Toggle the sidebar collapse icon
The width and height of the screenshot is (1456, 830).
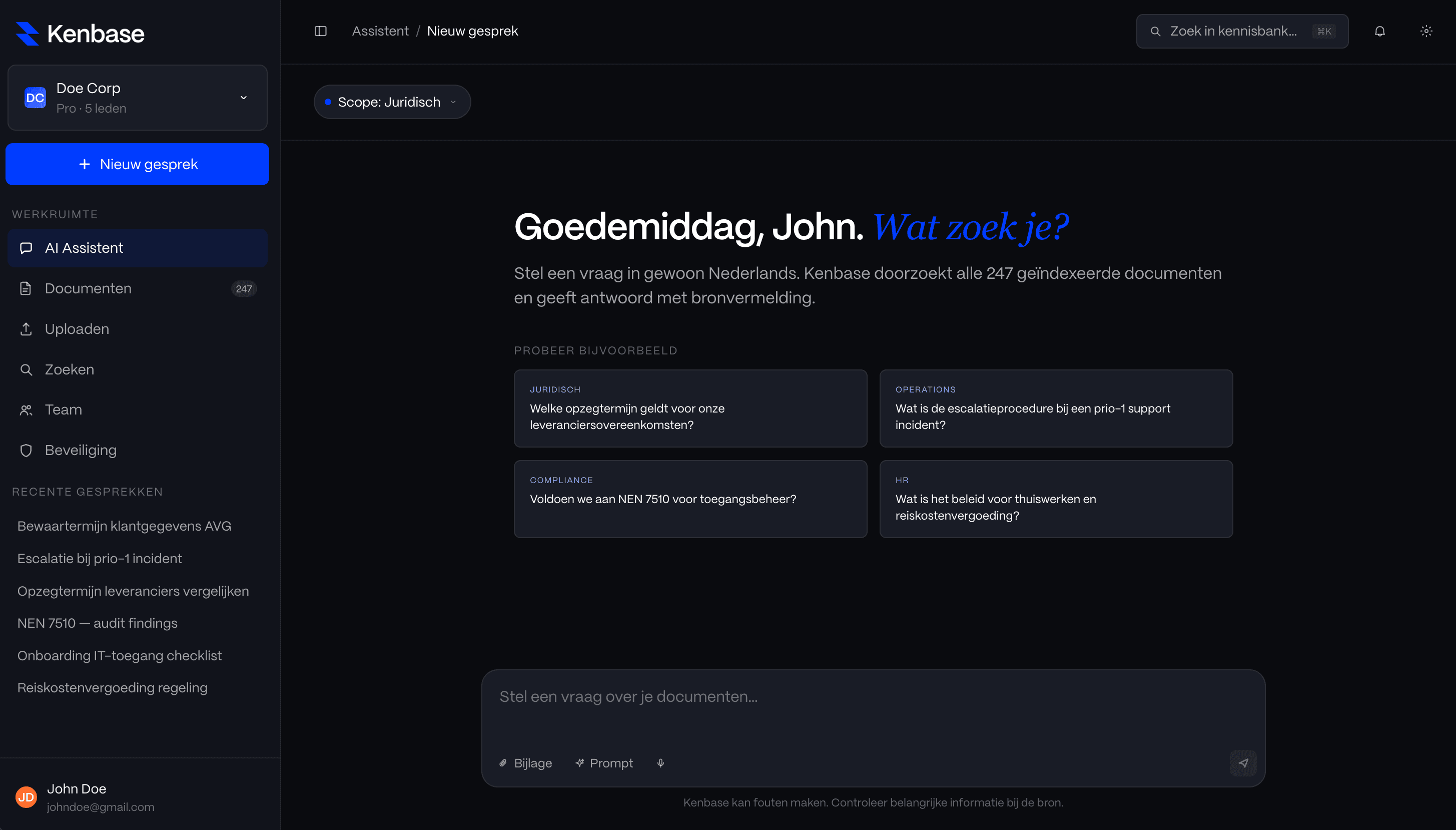coord(321,32)
